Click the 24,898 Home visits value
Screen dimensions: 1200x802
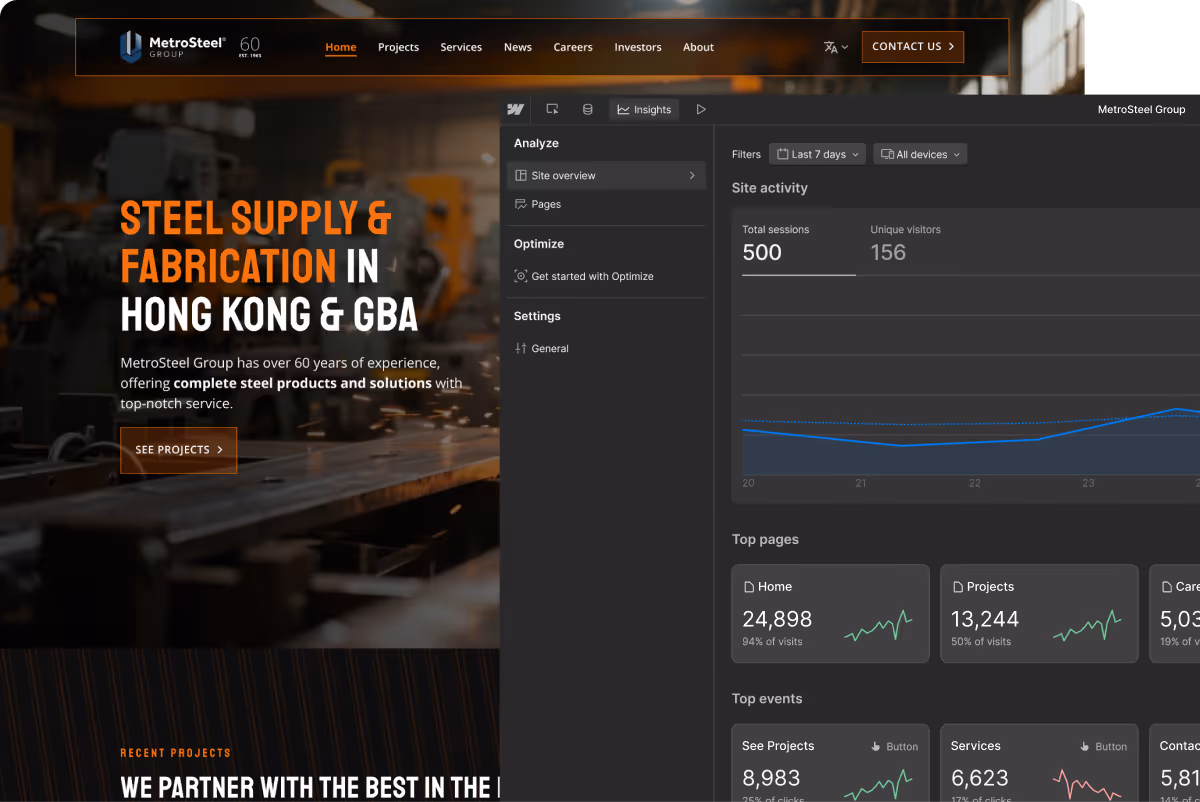[x=777, y=619]
